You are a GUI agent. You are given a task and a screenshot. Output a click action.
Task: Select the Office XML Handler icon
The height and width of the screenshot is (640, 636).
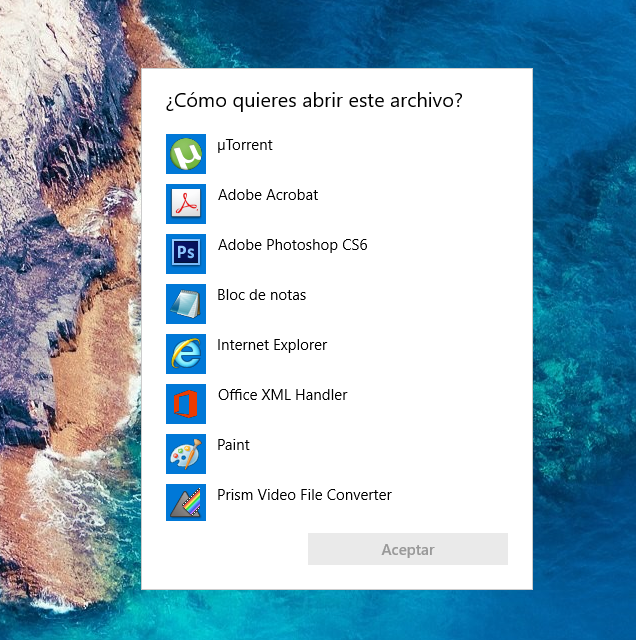(x=186, y=404)
